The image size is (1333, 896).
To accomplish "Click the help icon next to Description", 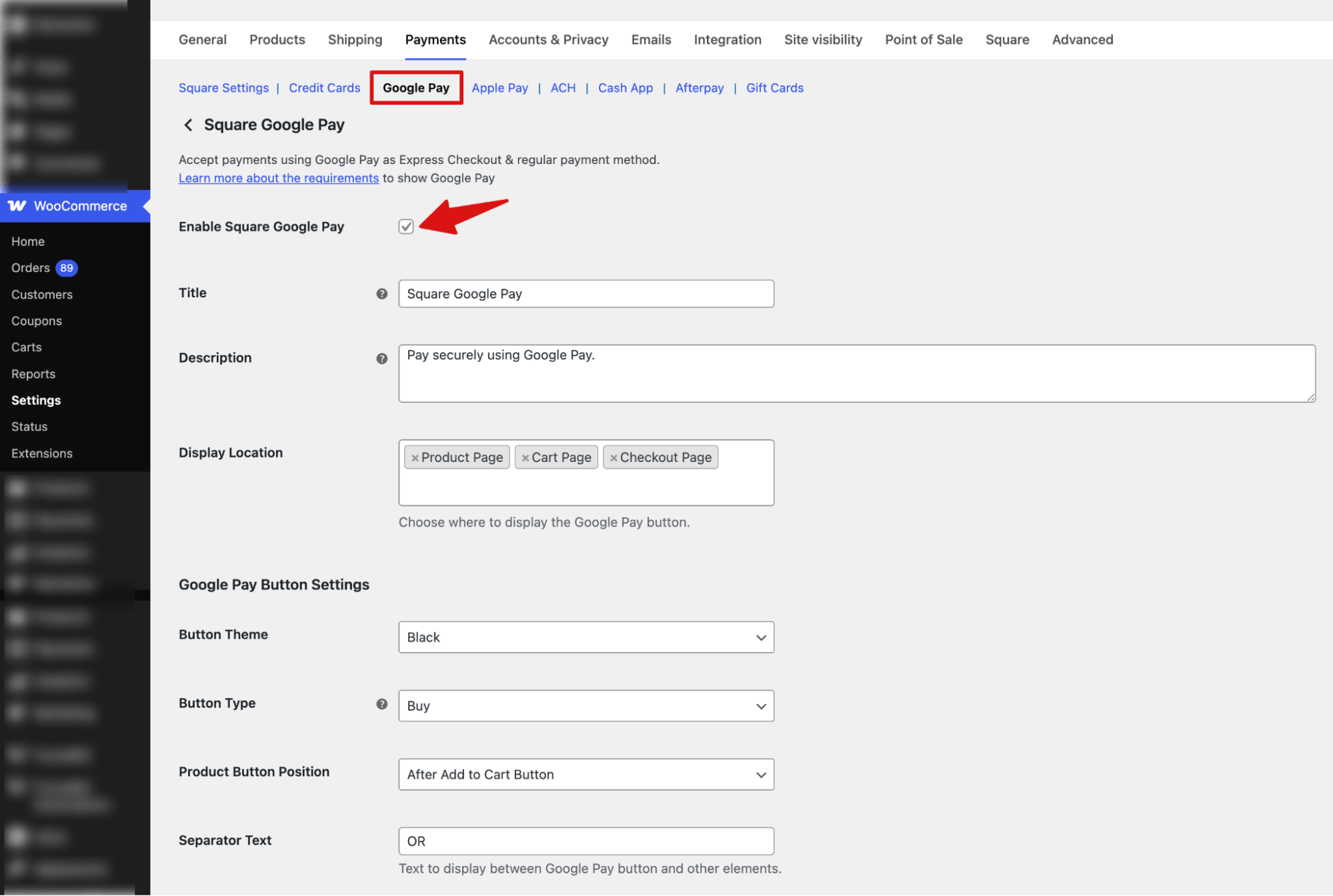I will [381, 359].
